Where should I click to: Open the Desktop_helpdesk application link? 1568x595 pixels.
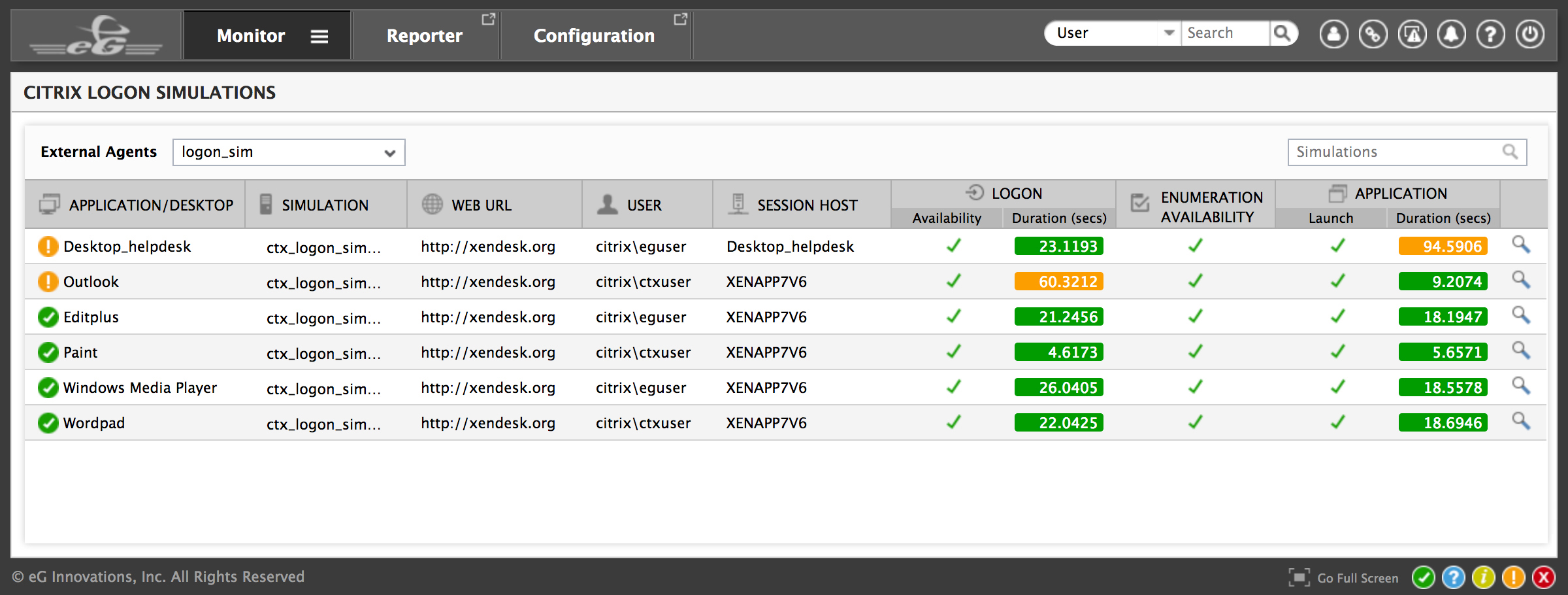point(127,246)
